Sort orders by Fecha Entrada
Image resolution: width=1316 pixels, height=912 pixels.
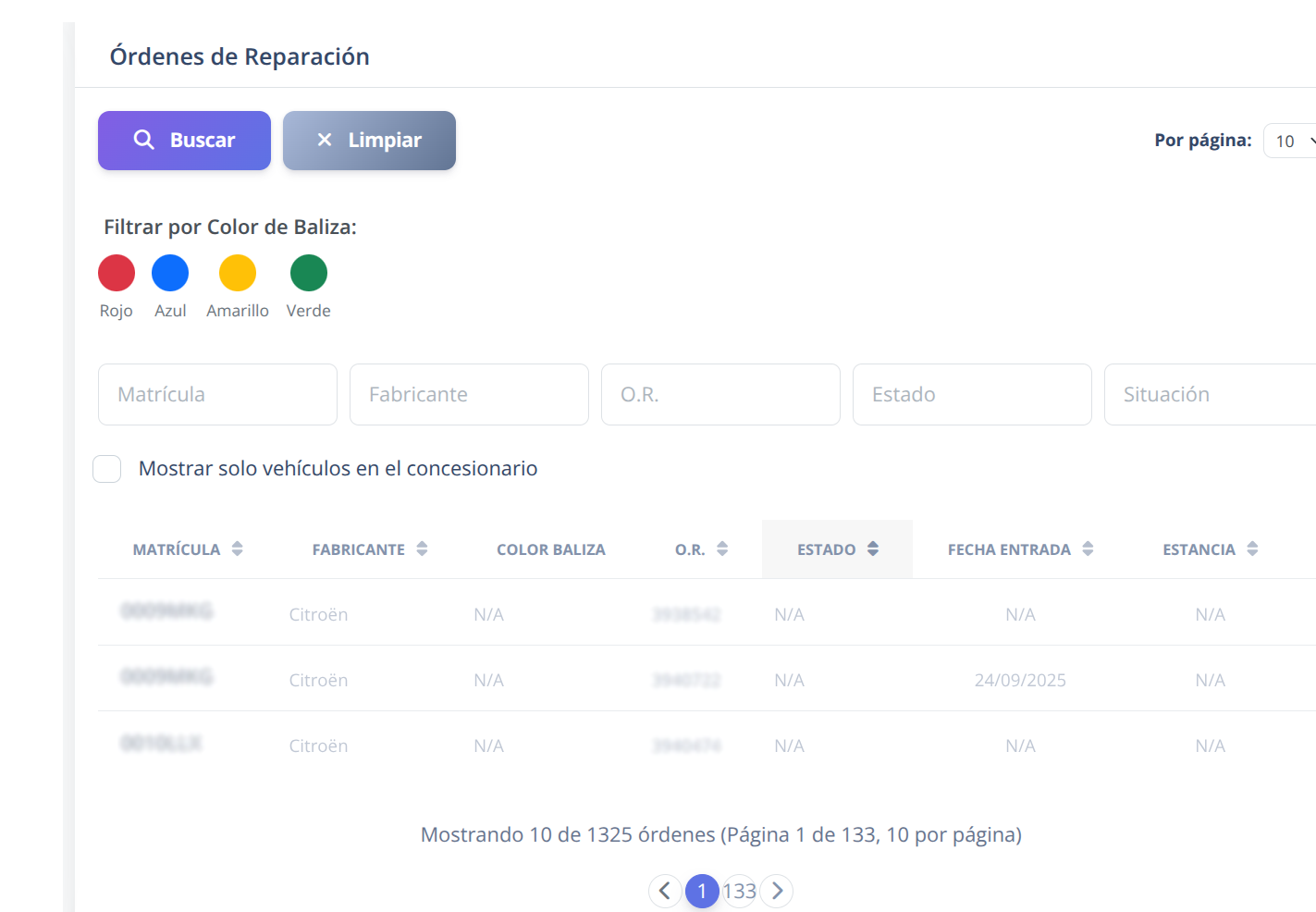tap(1089, 548)
